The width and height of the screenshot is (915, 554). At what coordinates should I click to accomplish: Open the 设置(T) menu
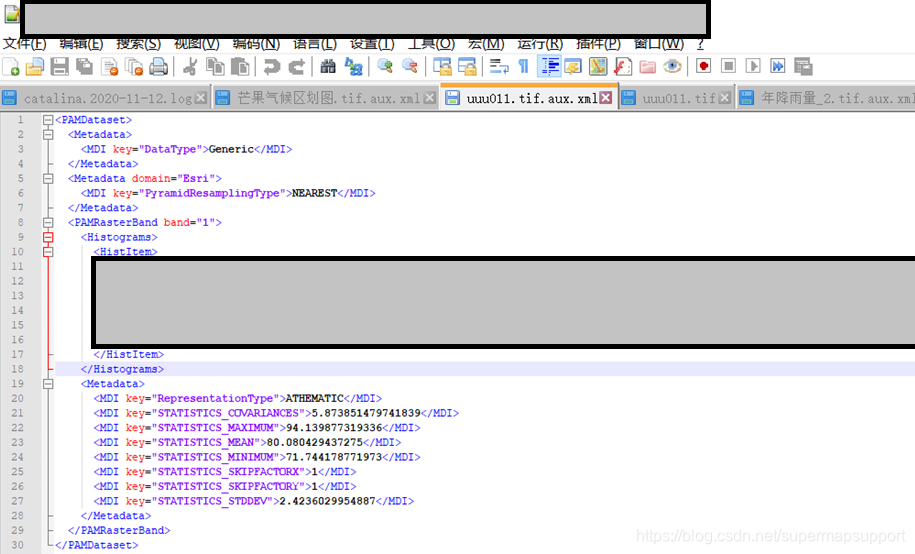click(x=372, y=44)
